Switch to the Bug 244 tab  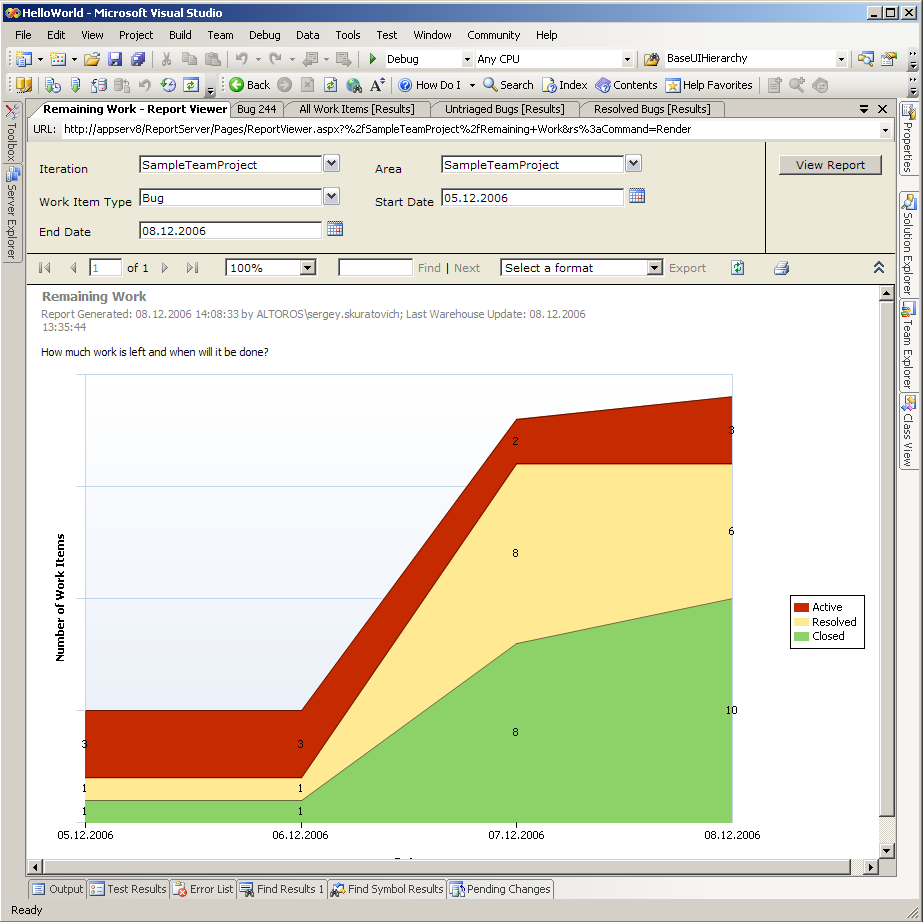256,109
